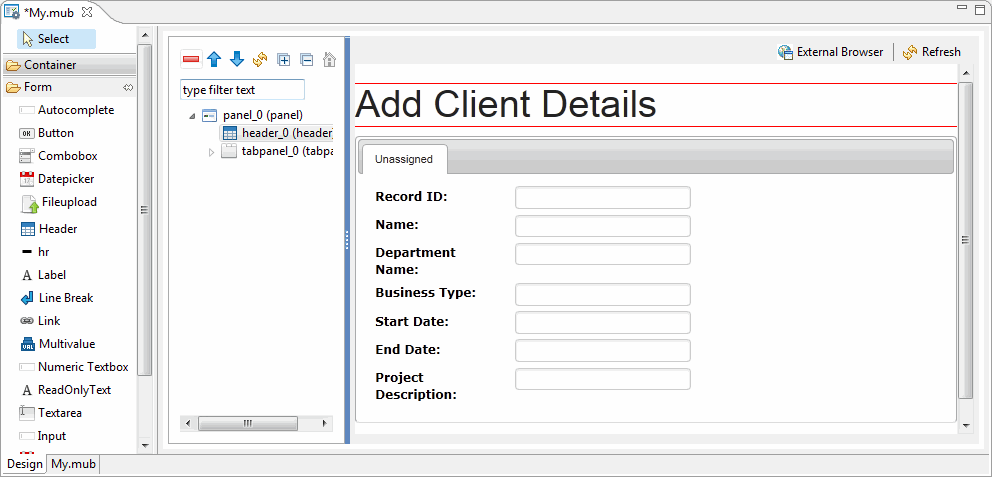Move element down with the blue down arrow
Image resolution: width=992 pixels, height=477 pixels.
[x=237, y=59]
